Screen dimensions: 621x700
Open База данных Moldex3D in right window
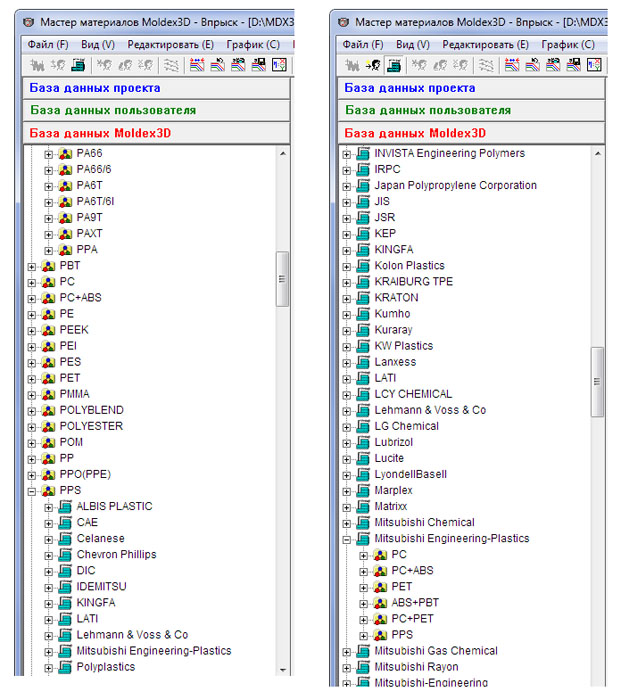(x=471, y=133)
